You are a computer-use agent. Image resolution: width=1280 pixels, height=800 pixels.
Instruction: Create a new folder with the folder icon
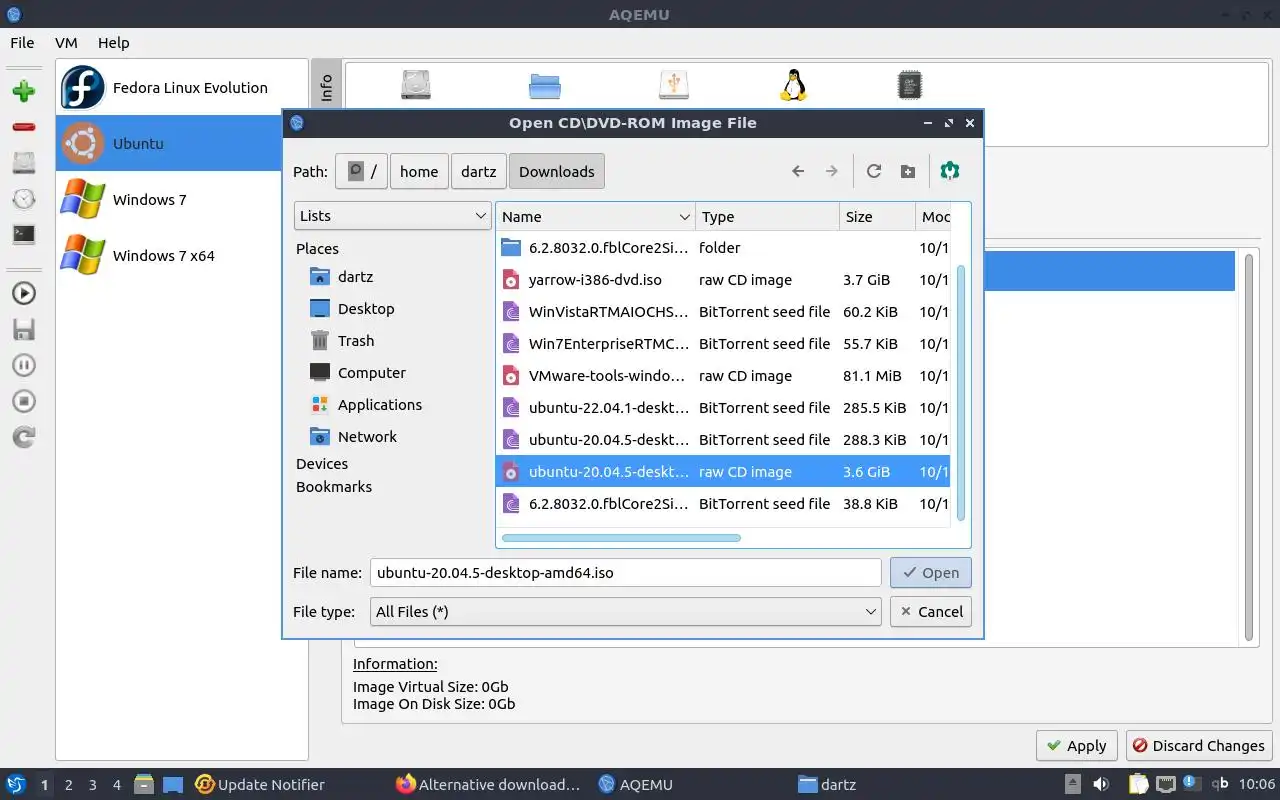(x=908, y=171)
